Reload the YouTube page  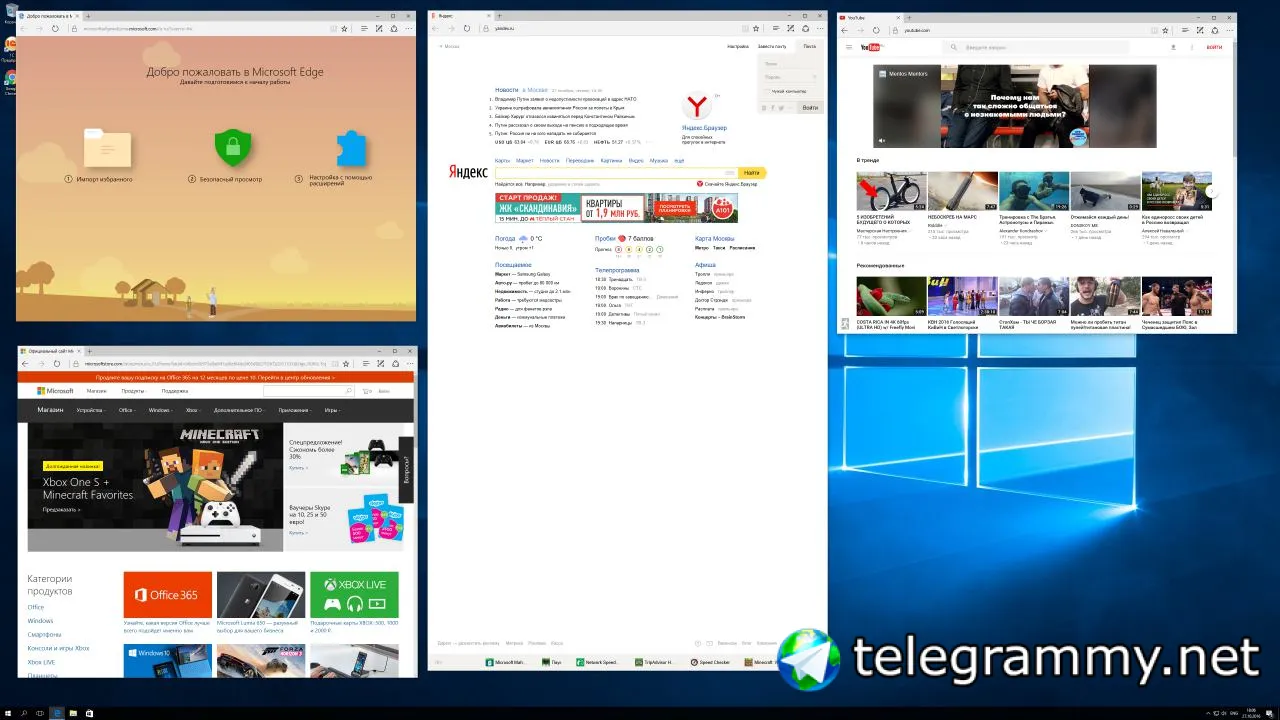(x=877, y=30)
